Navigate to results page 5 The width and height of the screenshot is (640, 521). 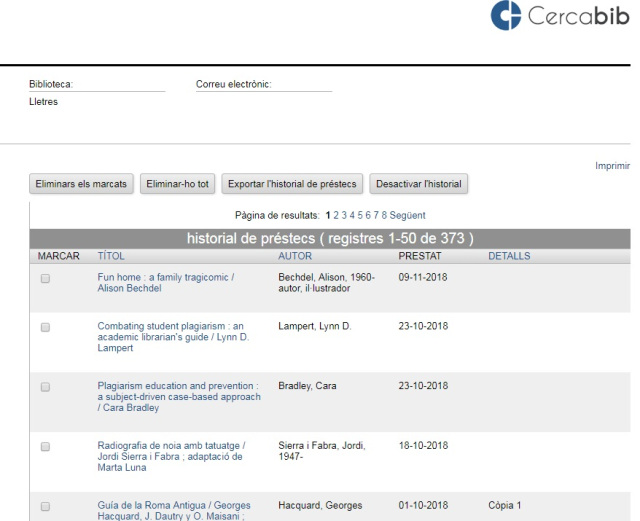(359, 216)
